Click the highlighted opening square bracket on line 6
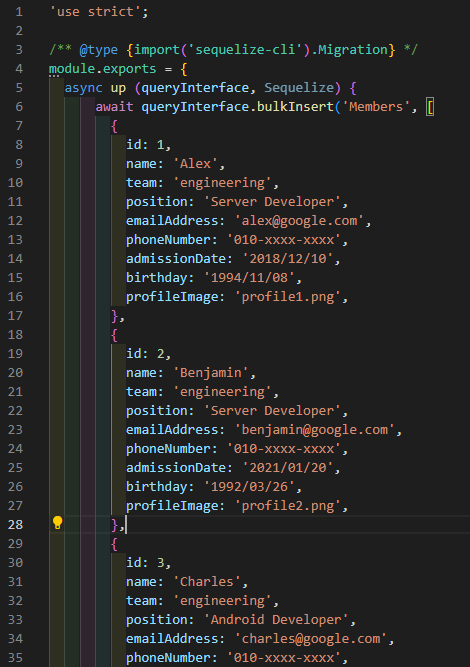The height and width of the screenshot is (667, 470). click(x=430, y=107)
